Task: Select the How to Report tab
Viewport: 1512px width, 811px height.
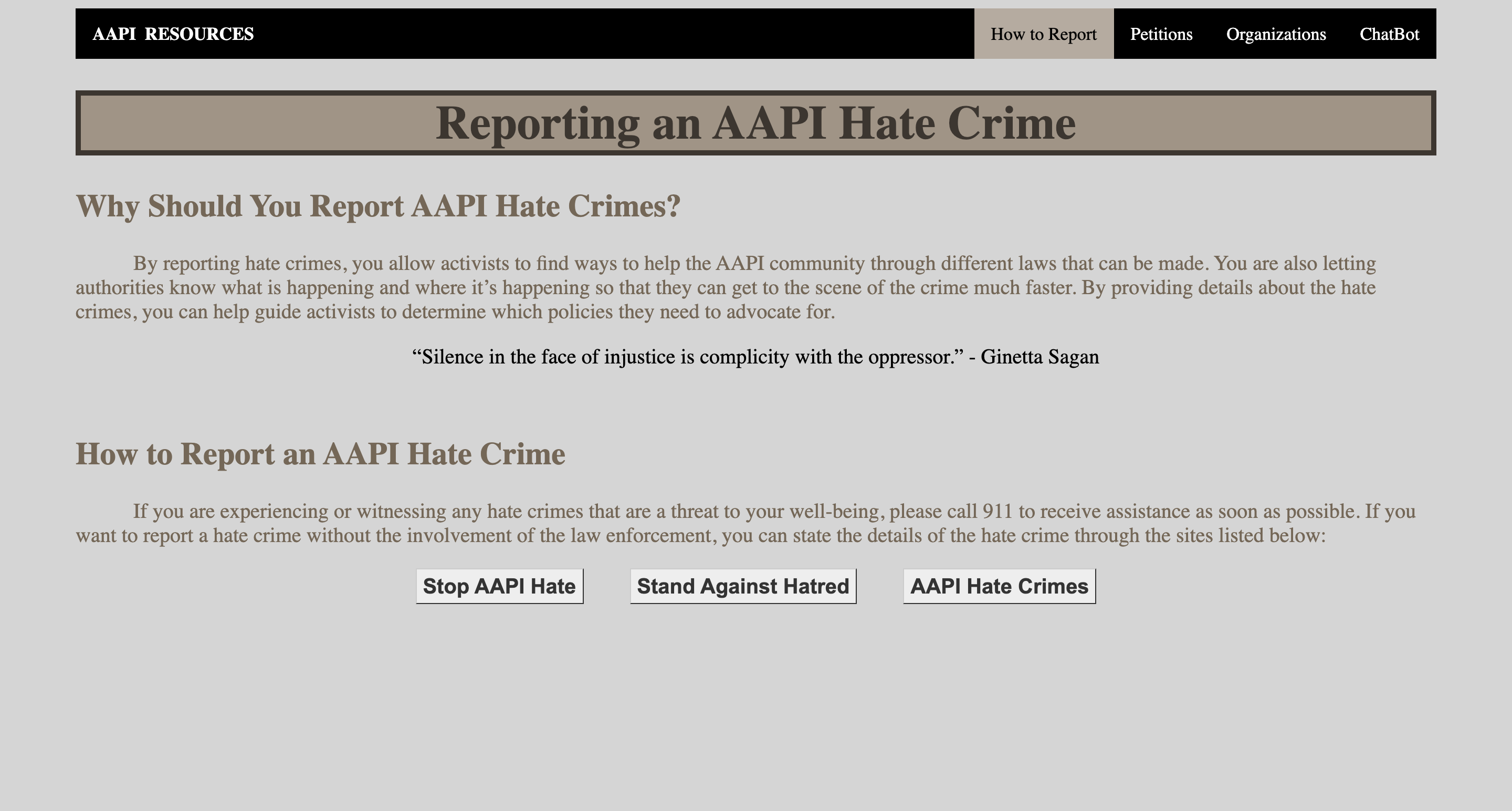Action: 1044,34
